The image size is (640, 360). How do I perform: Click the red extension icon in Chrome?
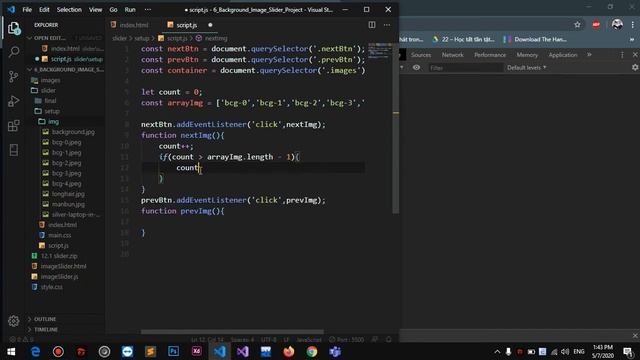click(596, 25)
